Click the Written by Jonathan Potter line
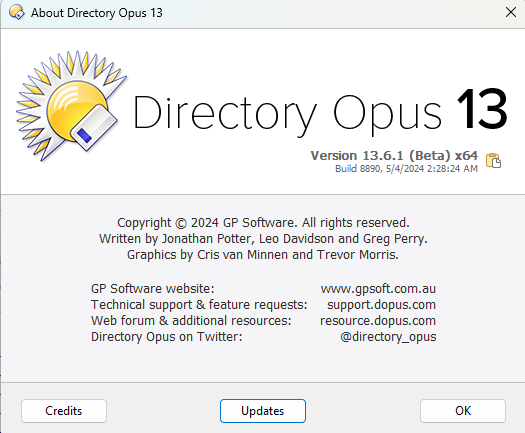The width and height of the screenshot is (525, 433). click(x=263, y=239)
